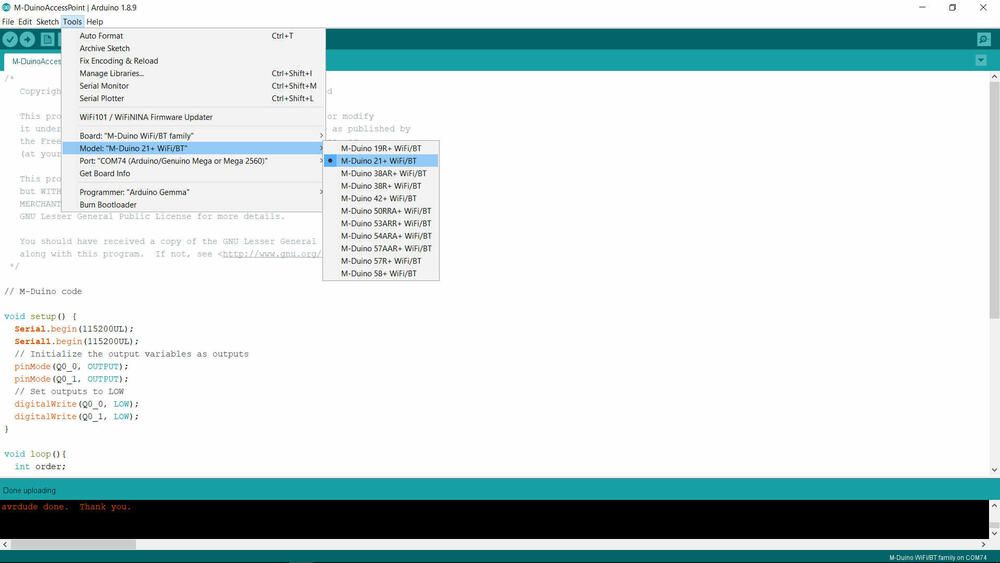Select M-Duino 50RRA+ WiFi/BT model
The height and width of the screenshot is (563, 1000).
tap(381, 211)
